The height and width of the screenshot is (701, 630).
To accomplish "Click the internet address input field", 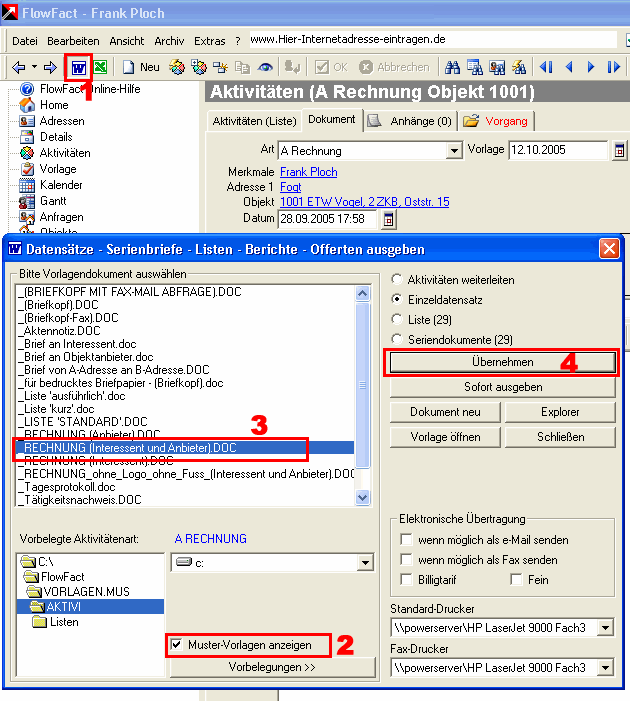I will pos(432,40).
